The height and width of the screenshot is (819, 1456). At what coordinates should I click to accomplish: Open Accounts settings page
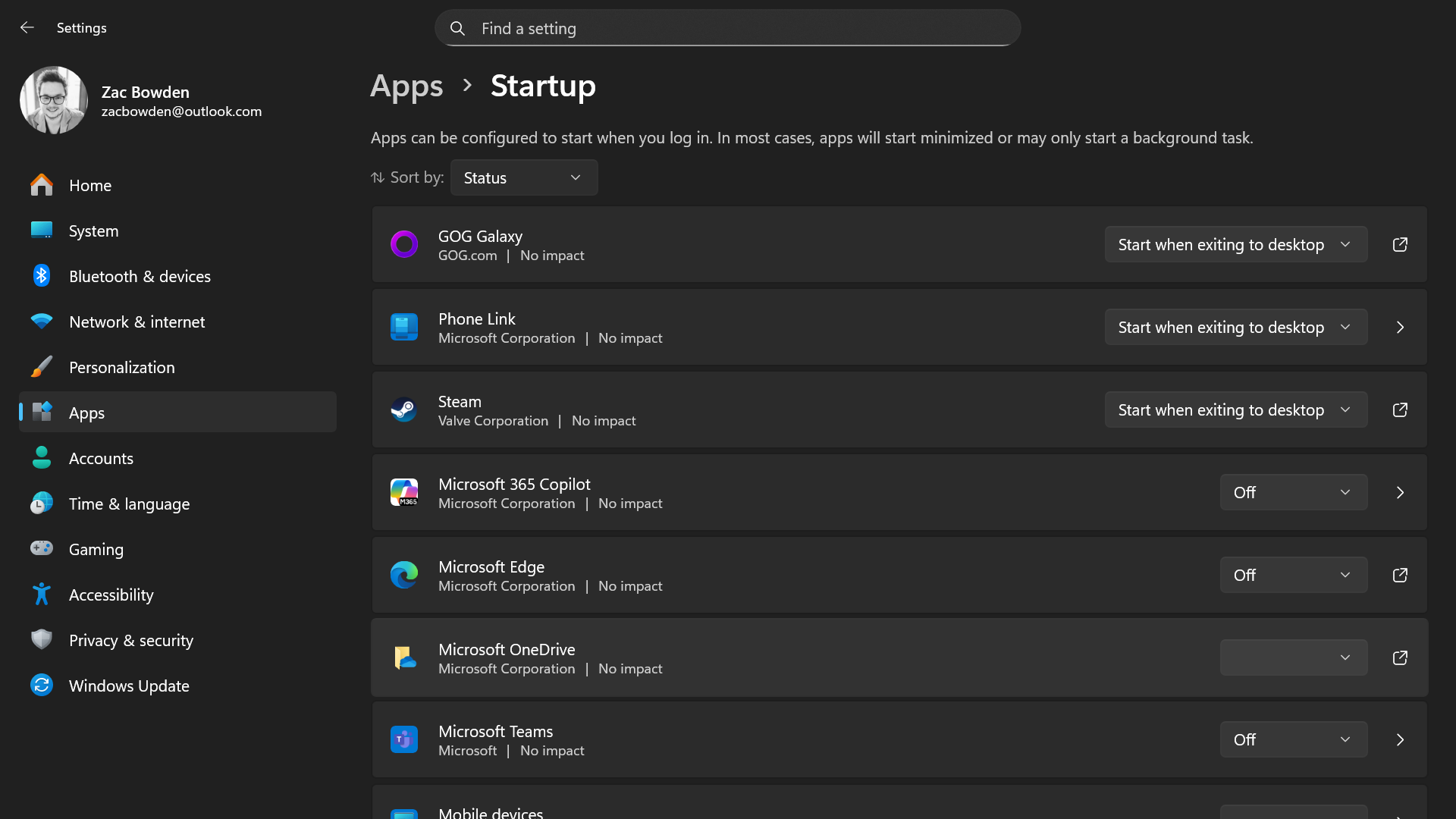177,458
